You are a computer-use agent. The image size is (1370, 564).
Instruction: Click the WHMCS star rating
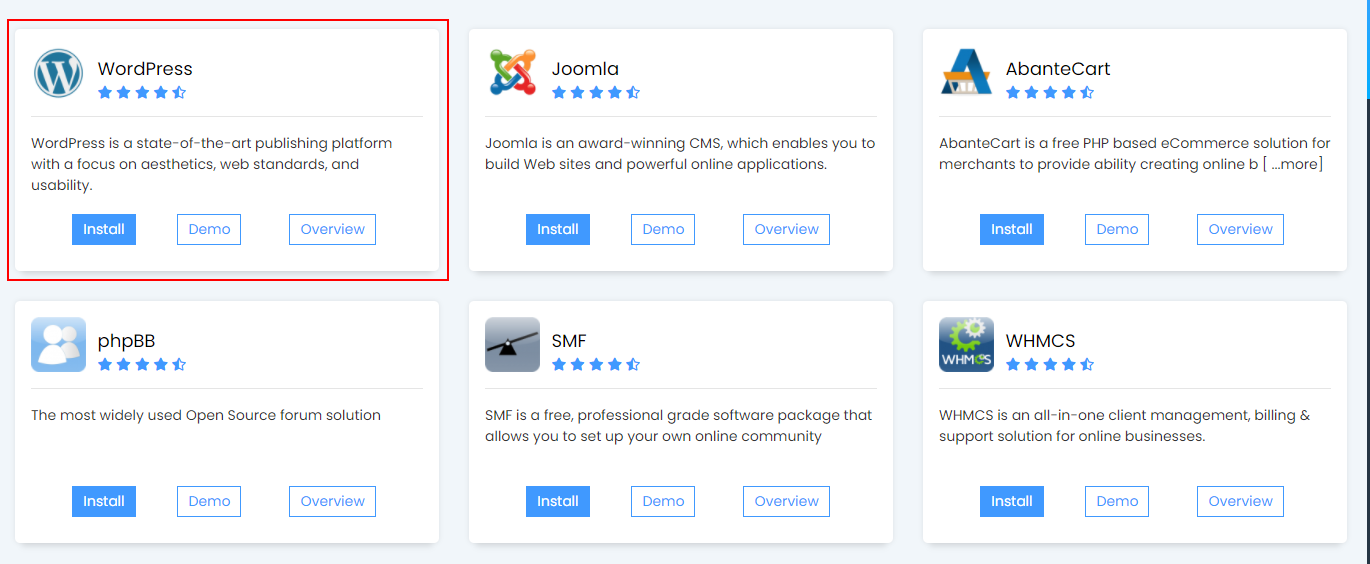(x=1050, y=365)
